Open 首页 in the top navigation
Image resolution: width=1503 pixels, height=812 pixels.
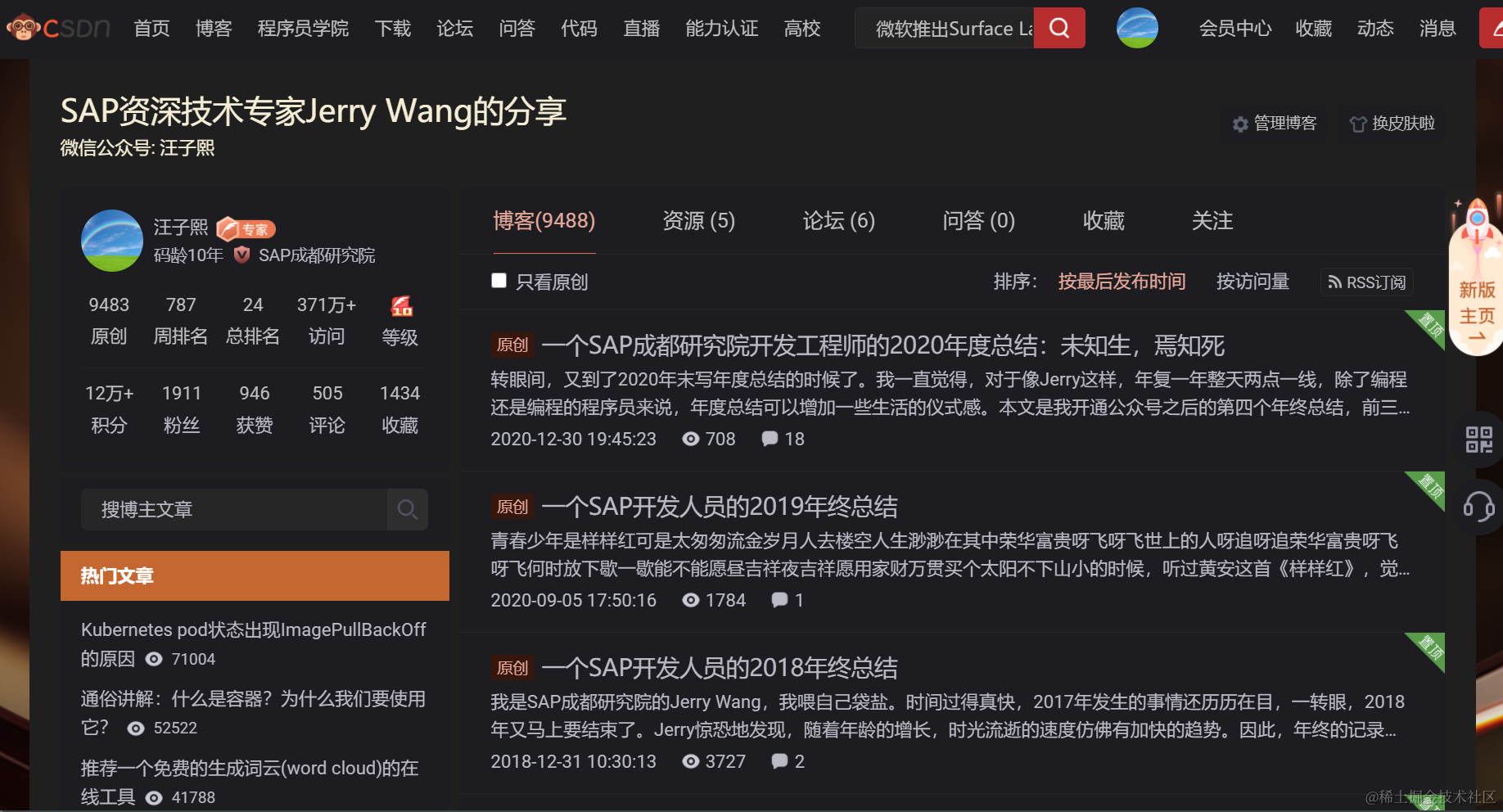[151, 29]
